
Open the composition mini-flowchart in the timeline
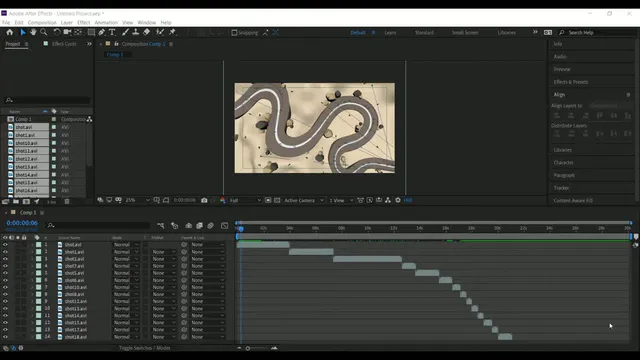[161, 225]
